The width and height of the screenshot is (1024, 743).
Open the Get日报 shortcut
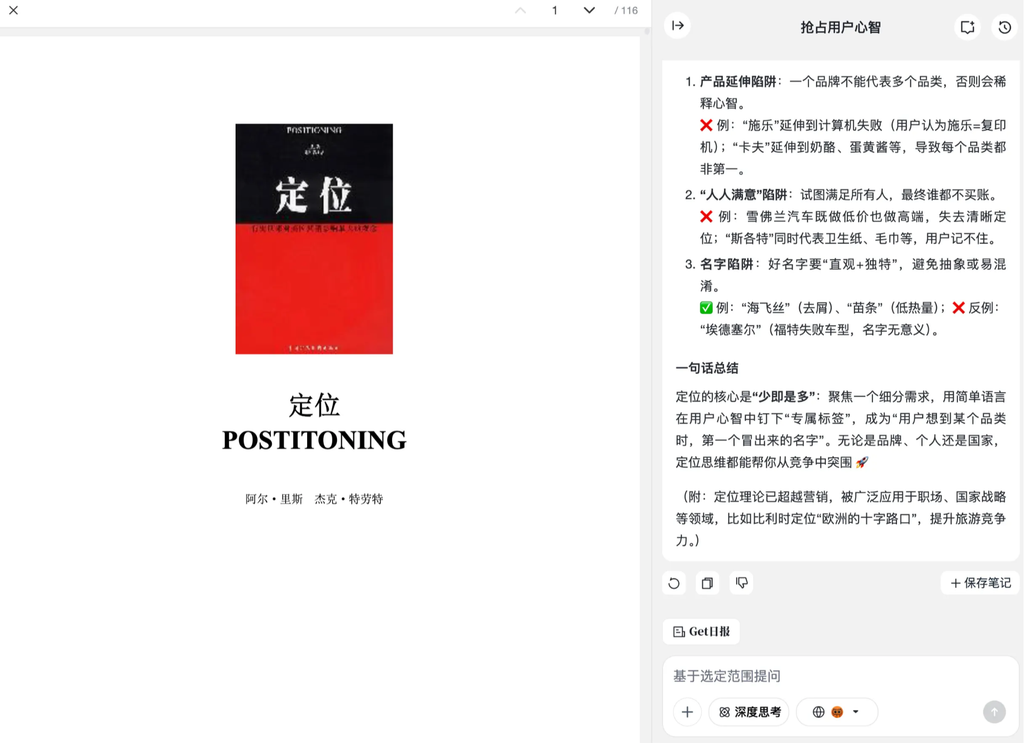[x=701, y=631]
